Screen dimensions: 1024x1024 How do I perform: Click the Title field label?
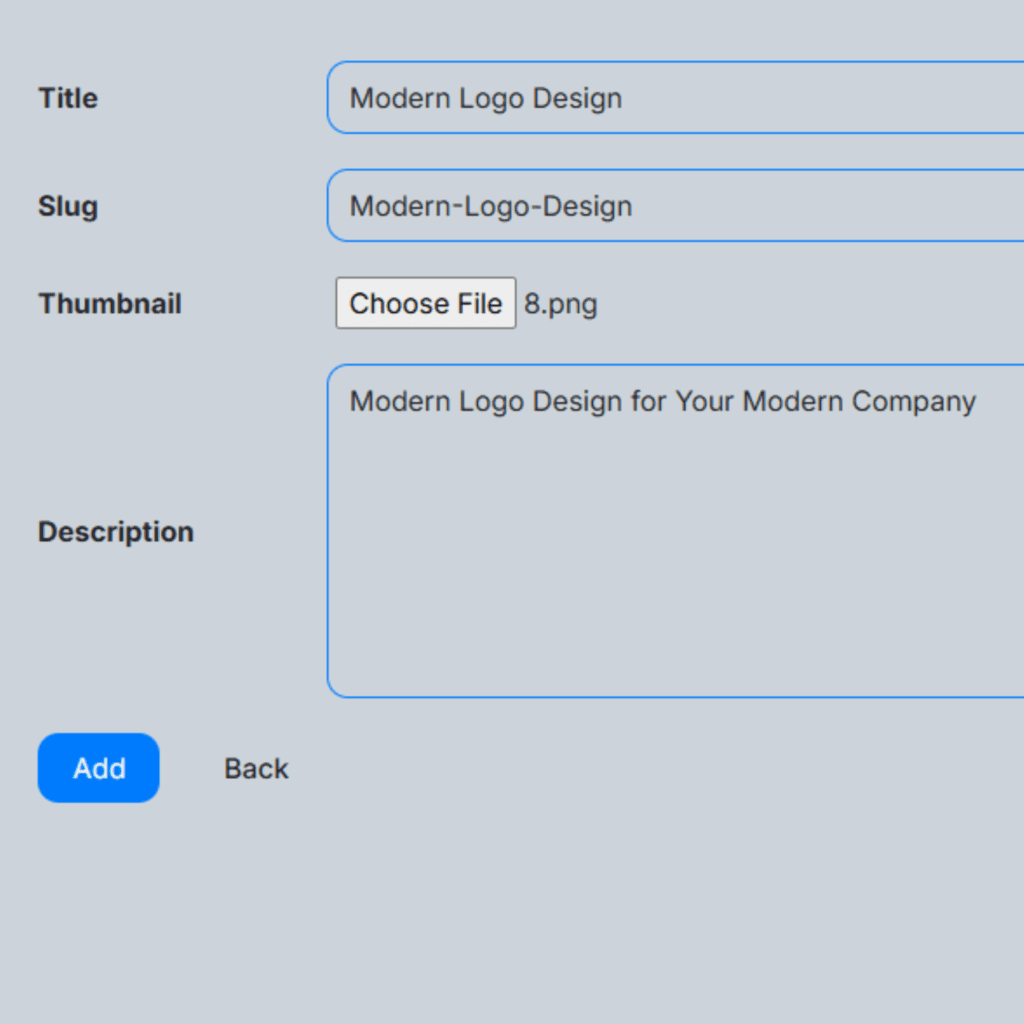(68, 98)
